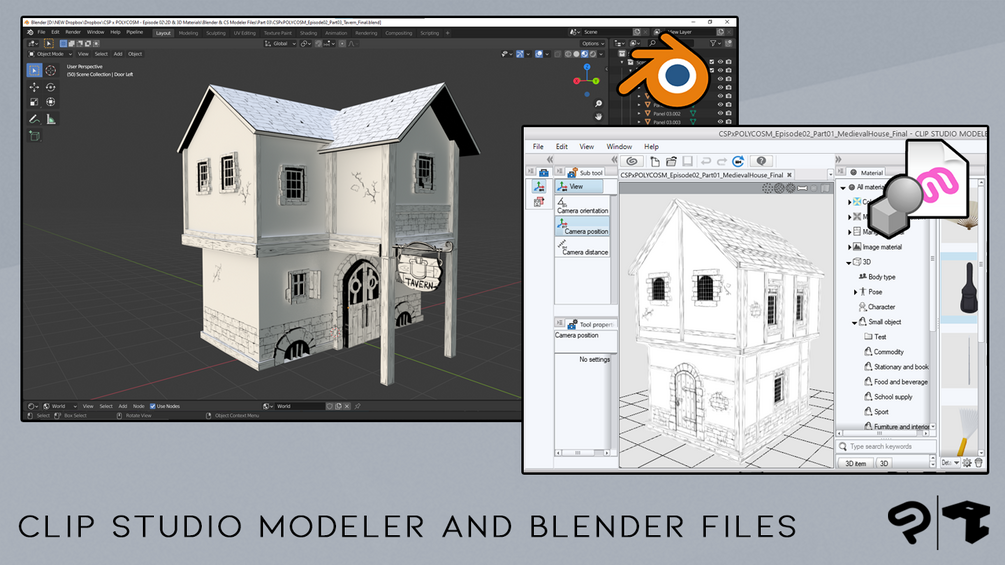Open Blender Render menu
Viewport: 1005px width, 565px height.
click(73, 32)
